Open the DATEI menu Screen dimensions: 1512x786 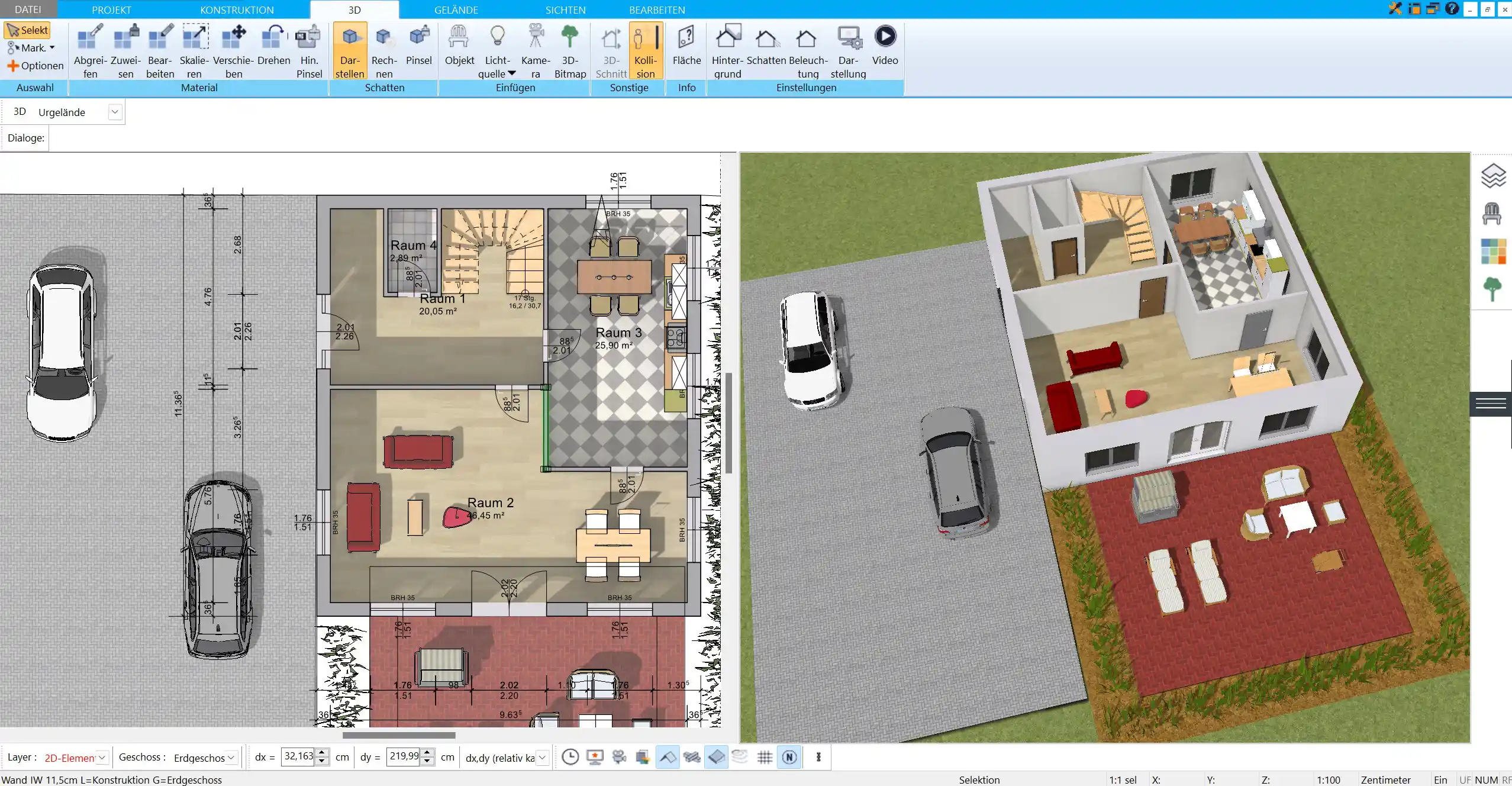(x=28, y=9)
